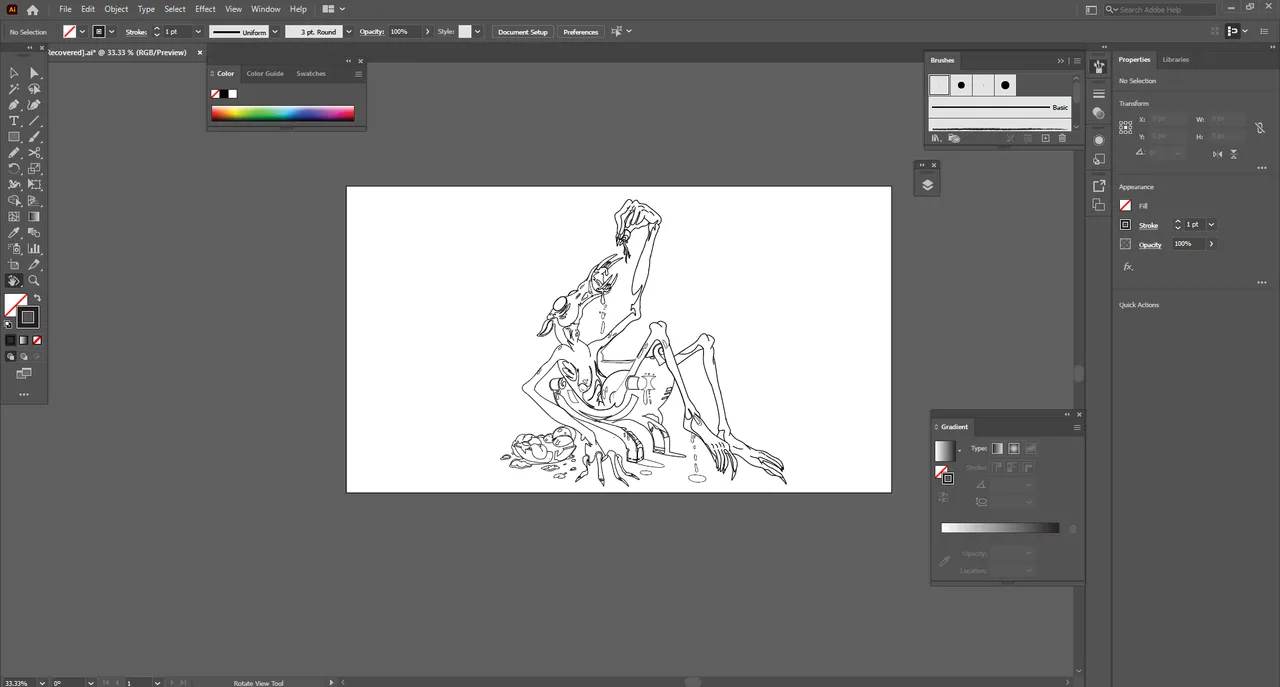Choose the Scissors tool
Image resolution: width=1280 pixels, height=687 pixels.
click(34, 153)
